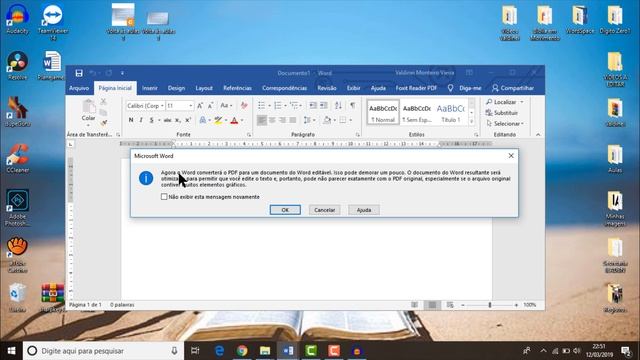
Task: Select the Título 1 style
Action: coord(450,112)
